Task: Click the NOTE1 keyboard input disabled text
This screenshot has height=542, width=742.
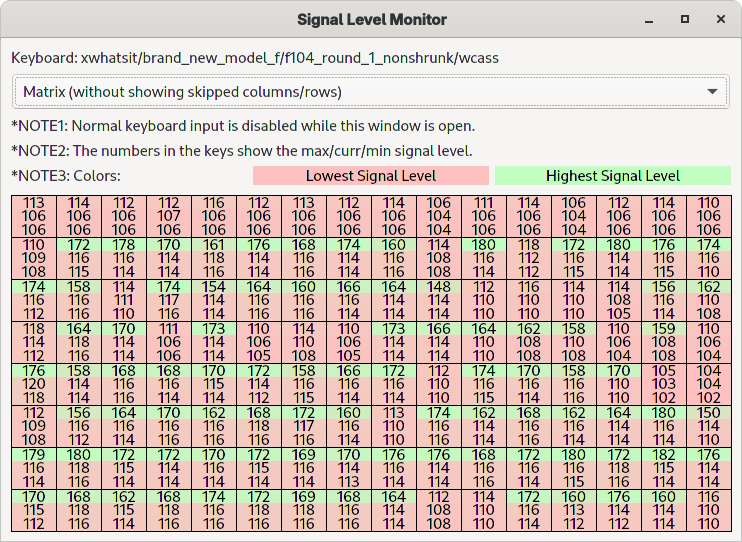Action: coord(243,126)
